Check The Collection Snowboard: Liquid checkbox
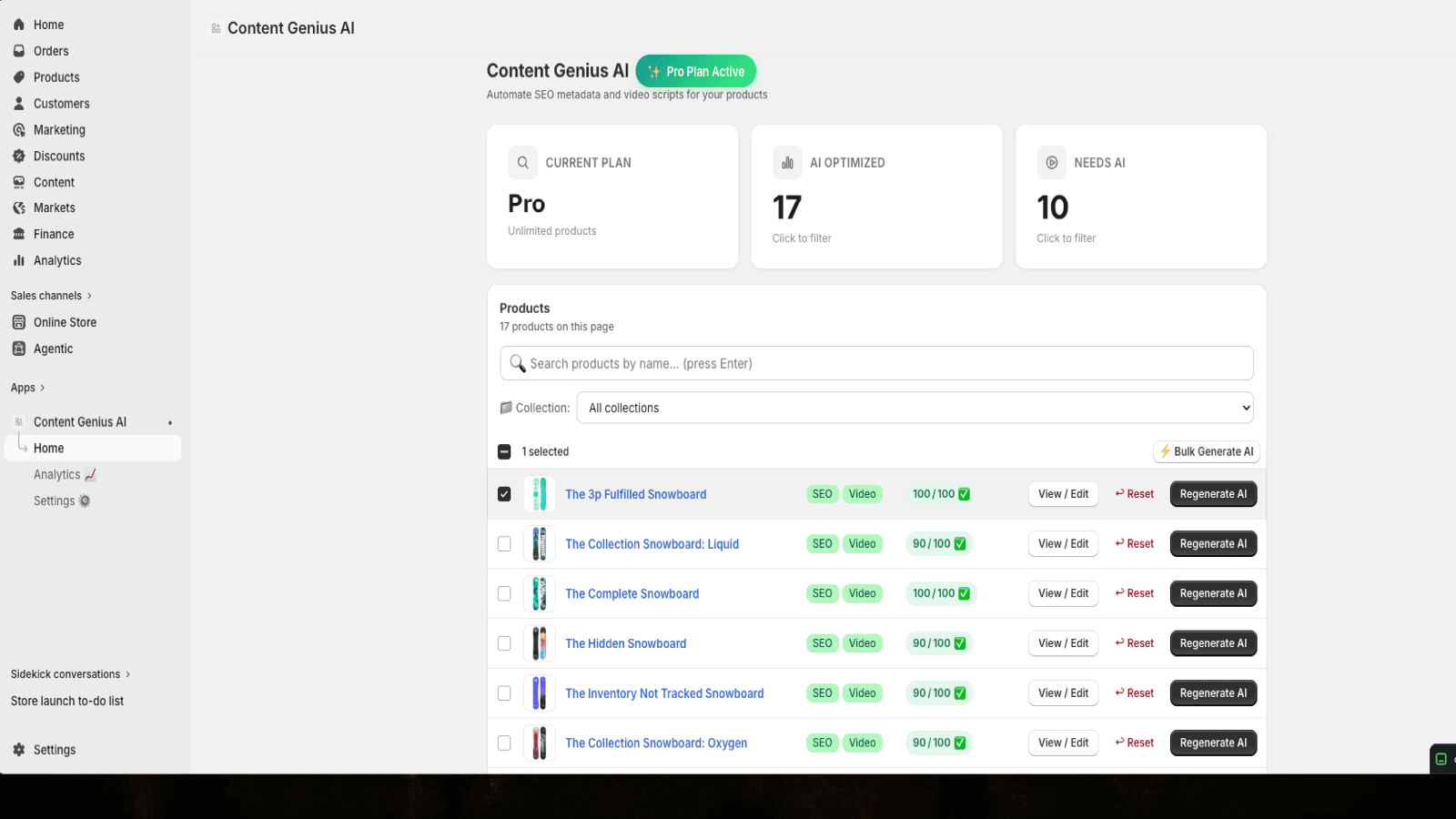Screen dimensions: 1456x819 pos(504,544)
